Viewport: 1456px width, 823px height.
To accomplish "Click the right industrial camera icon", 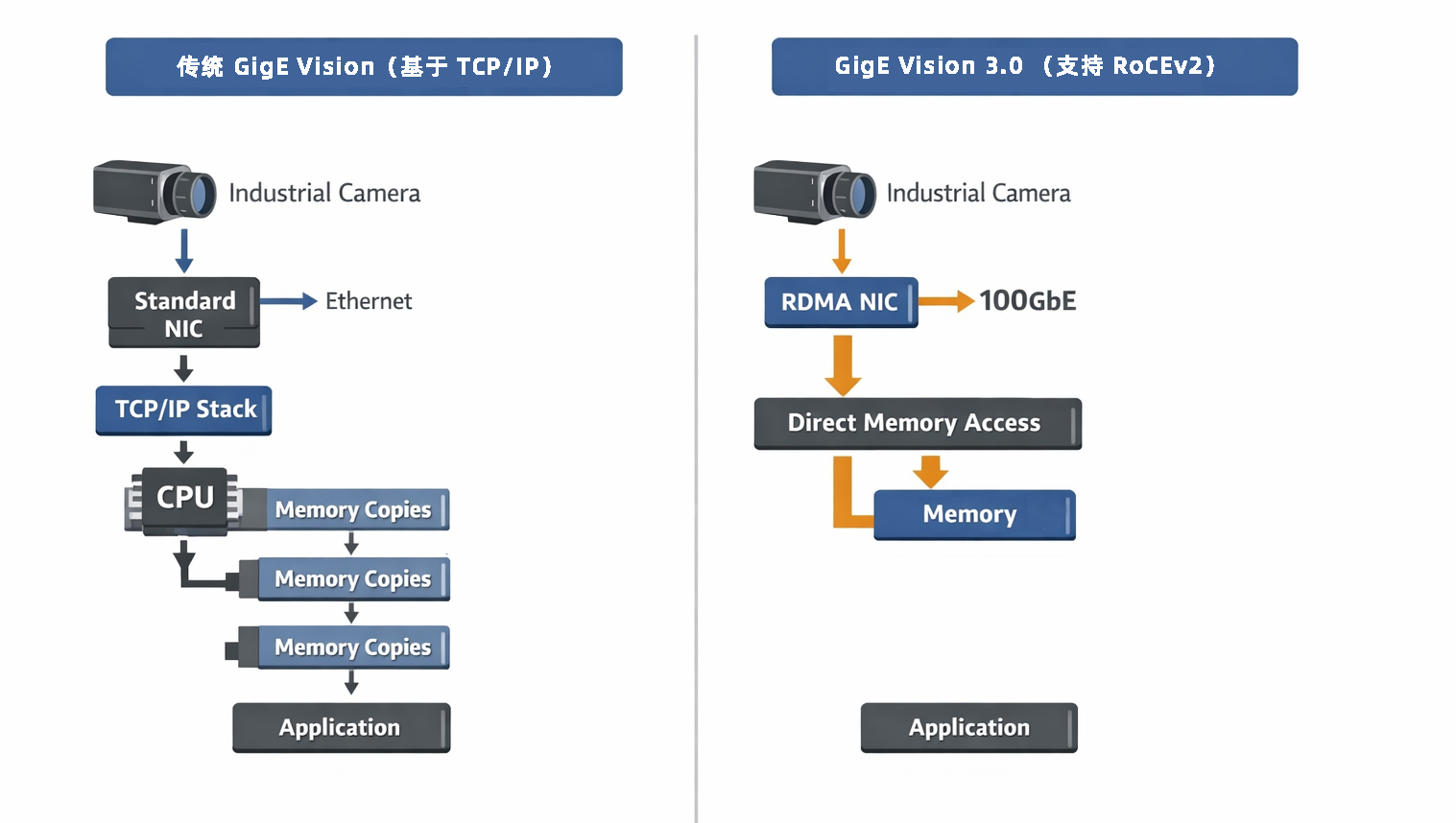I will (814, 192).
